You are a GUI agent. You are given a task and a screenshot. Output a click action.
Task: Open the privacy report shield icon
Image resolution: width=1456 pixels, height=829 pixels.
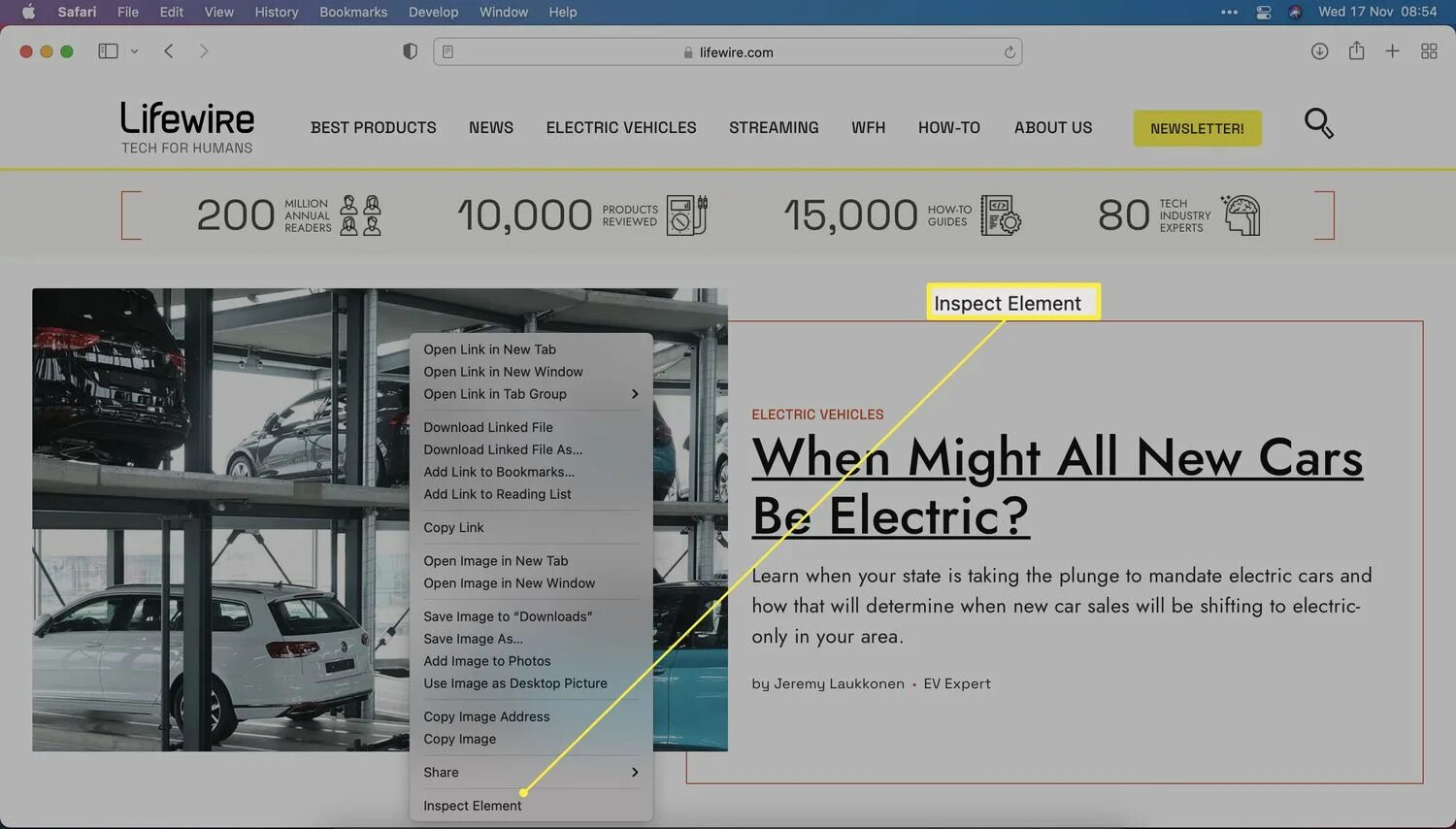point(410,51)
